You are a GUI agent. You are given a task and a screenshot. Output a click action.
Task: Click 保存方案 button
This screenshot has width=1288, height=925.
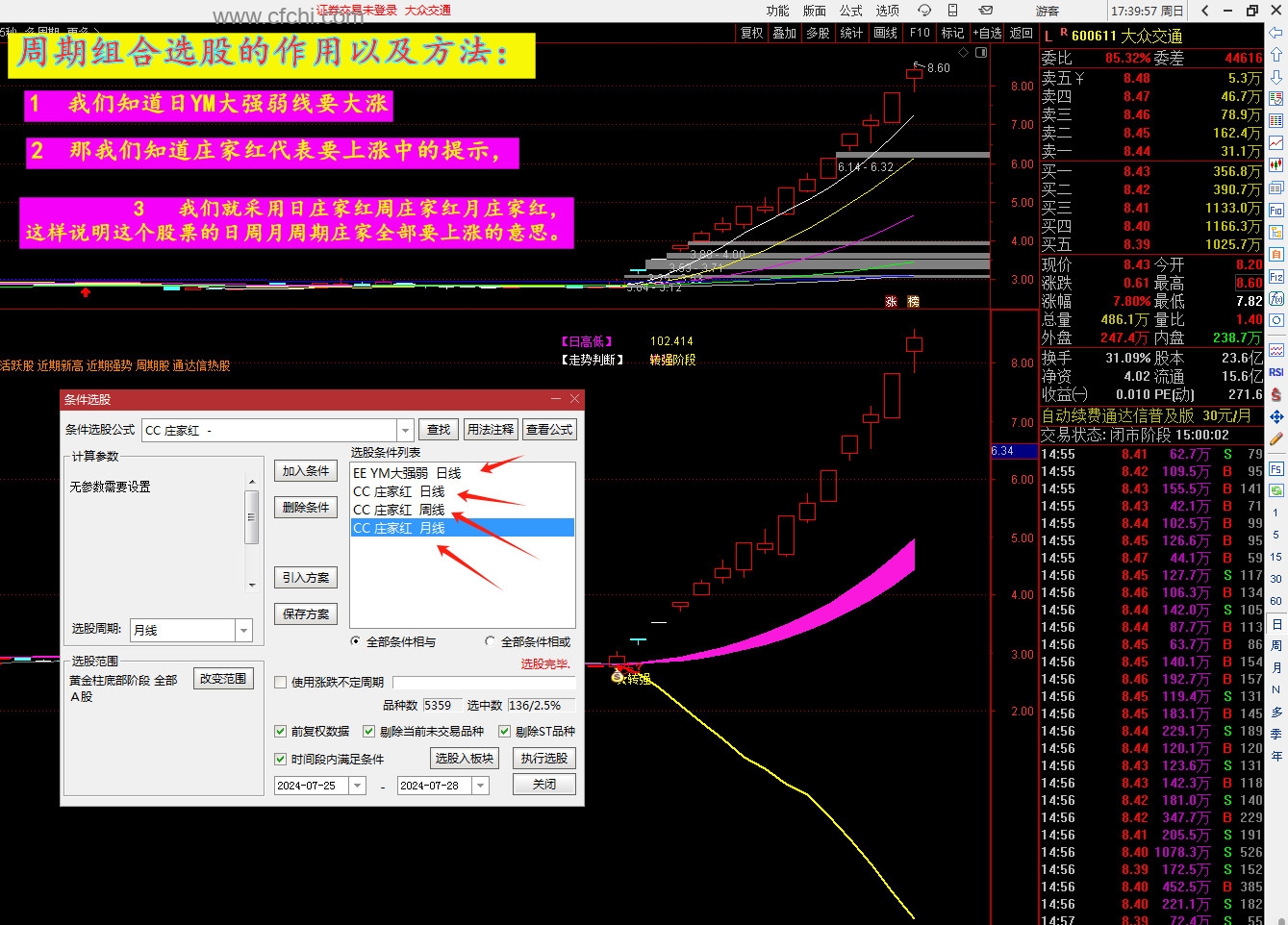coord(306,613)
